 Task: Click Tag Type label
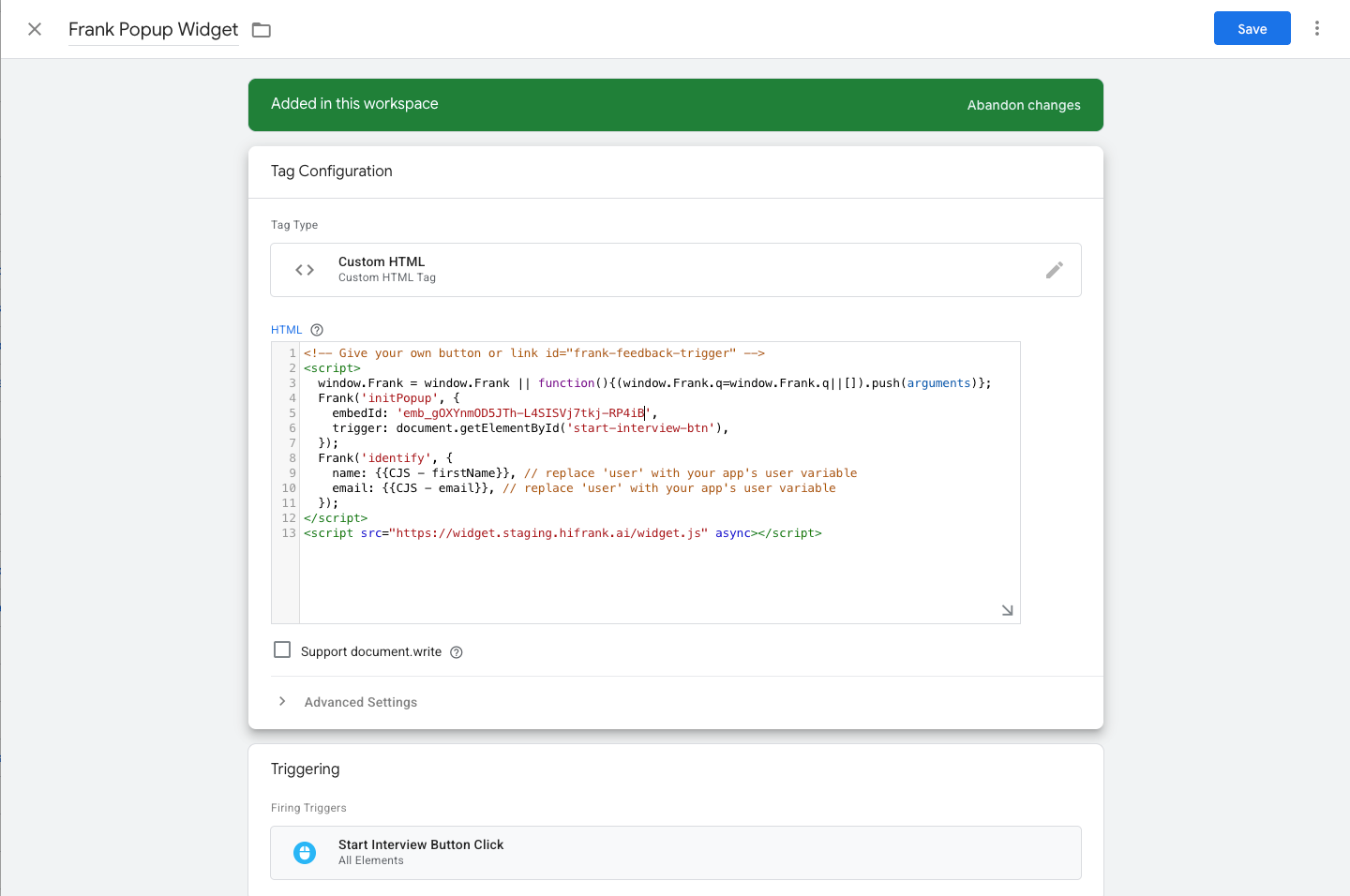coord(294,225)
